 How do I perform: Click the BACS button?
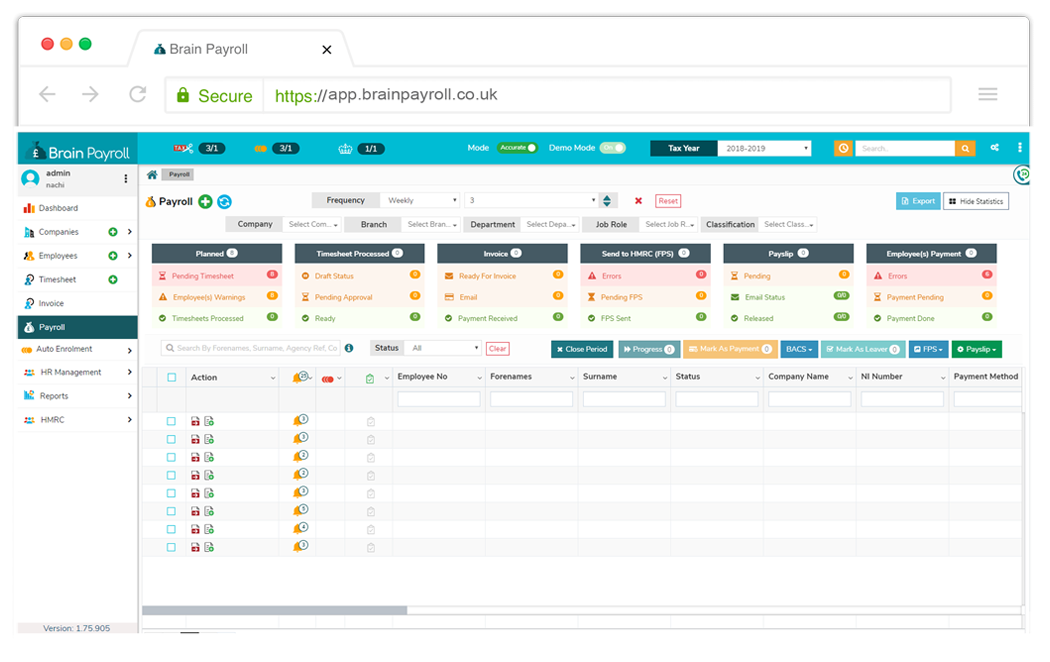click(x=798, y=349)
